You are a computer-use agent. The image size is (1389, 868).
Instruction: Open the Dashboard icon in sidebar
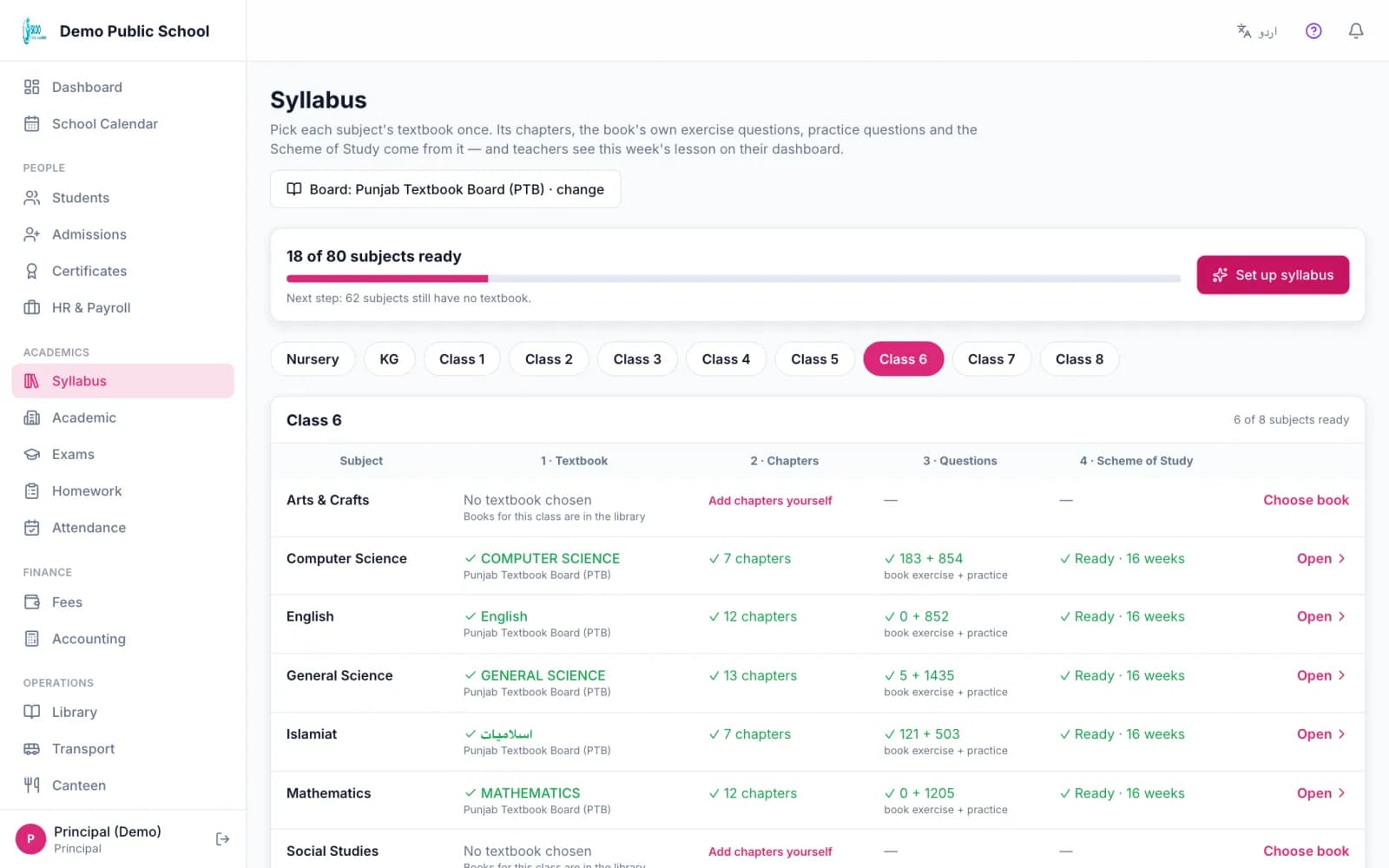32,87
